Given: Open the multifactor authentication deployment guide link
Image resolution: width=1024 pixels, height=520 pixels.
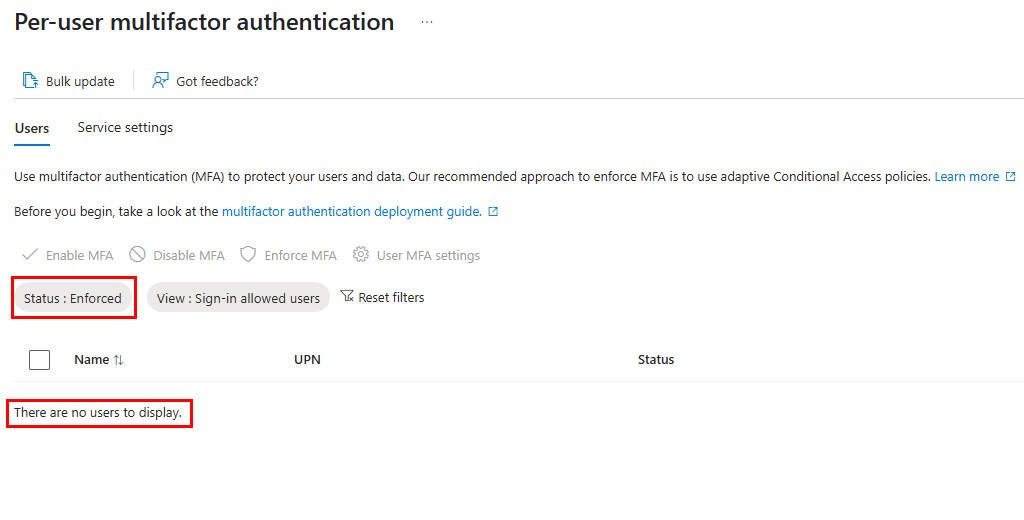Looking at the screenshot, I should (x=351, y=212).
